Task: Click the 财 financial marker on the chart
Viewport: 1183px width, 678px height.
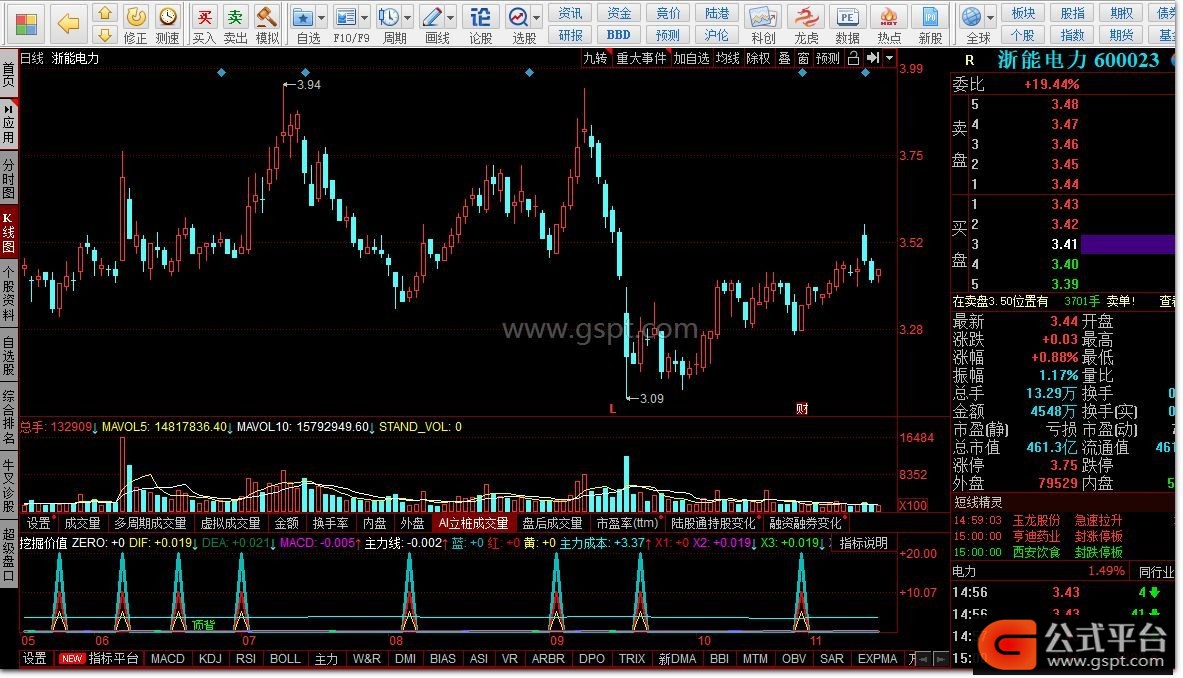Action: point(802,408)
